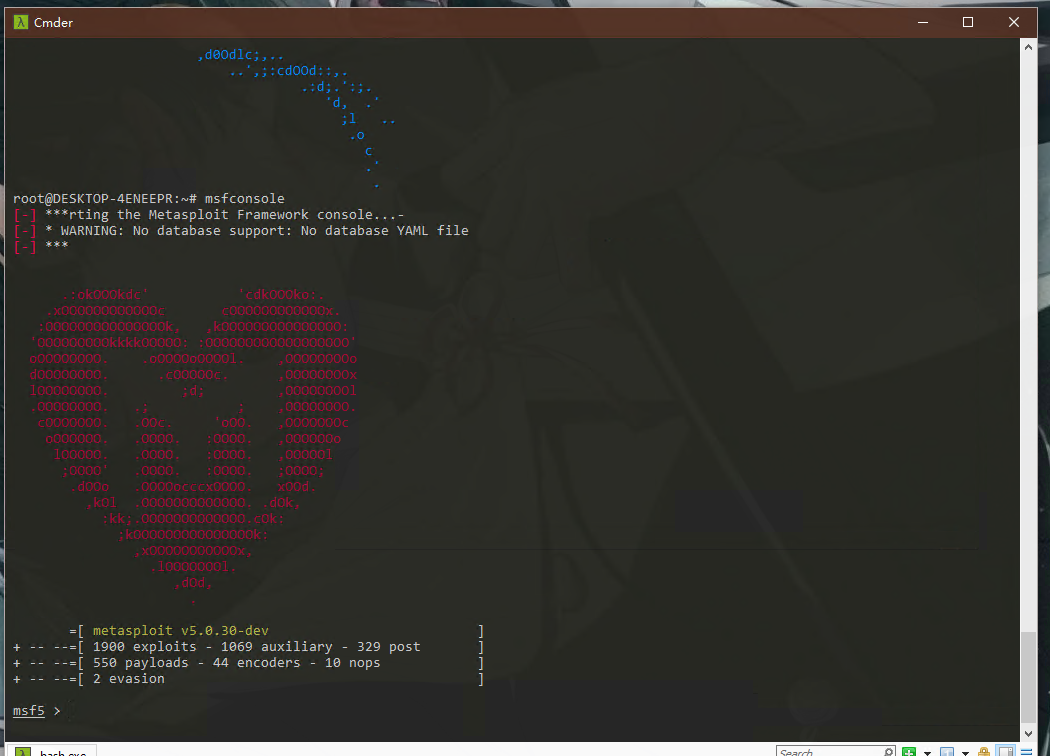Click the magnifier icon in Search box
The width and height of the screenshot is (1050, 756).
(x=888, y=752)
